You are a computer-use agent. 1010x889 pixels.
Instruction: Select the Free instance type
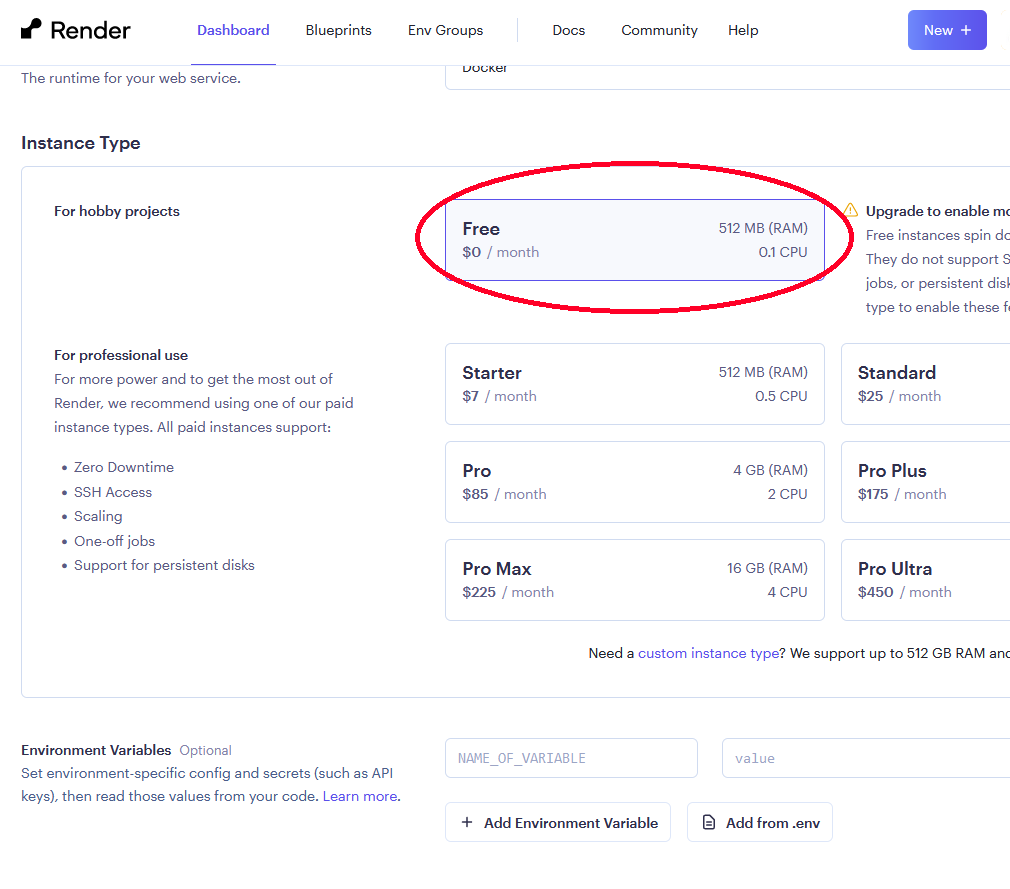click(x=634, y=239)
